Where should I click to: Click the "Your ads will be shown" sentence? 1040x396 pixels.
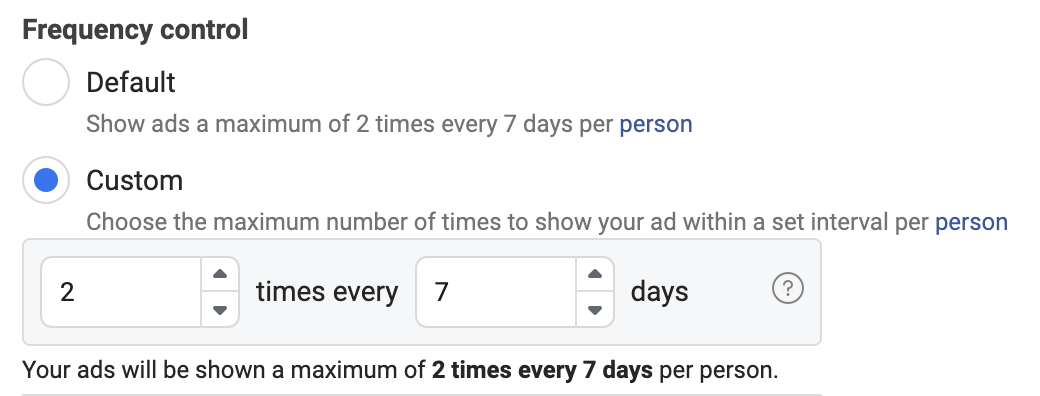[400, 370]
